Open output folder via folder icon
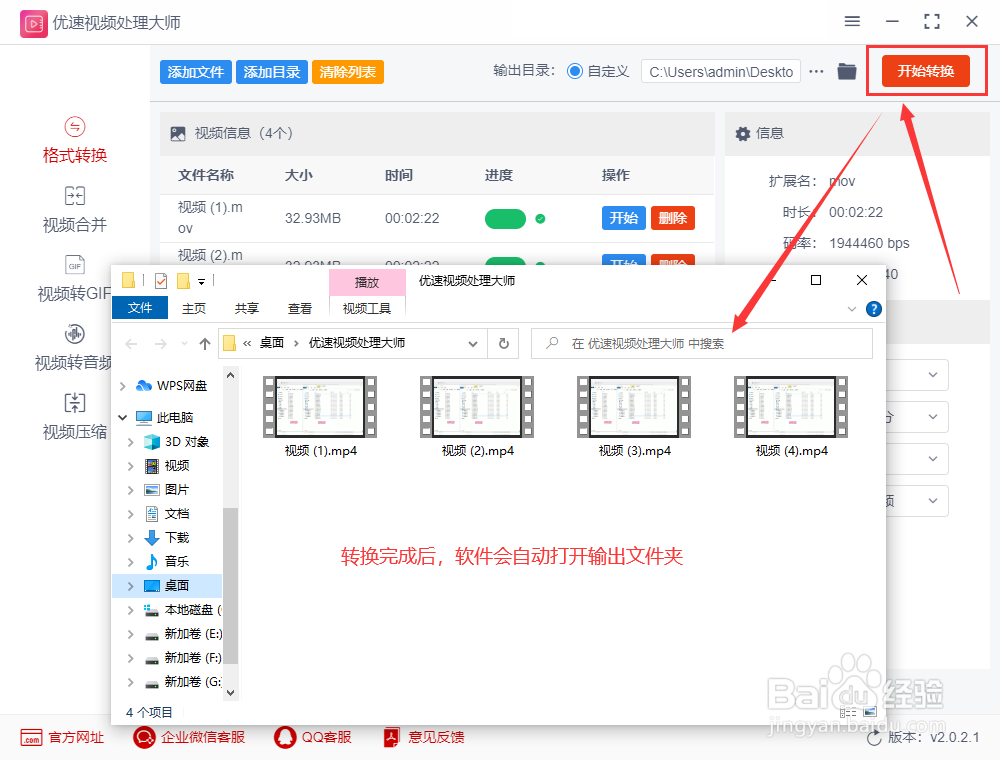This screenshot has height=760, width=1000. [x=847, y=71]
